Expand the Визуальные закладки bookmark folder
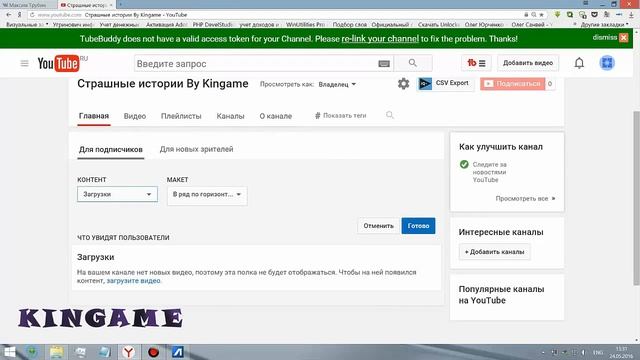 (27, 24)
